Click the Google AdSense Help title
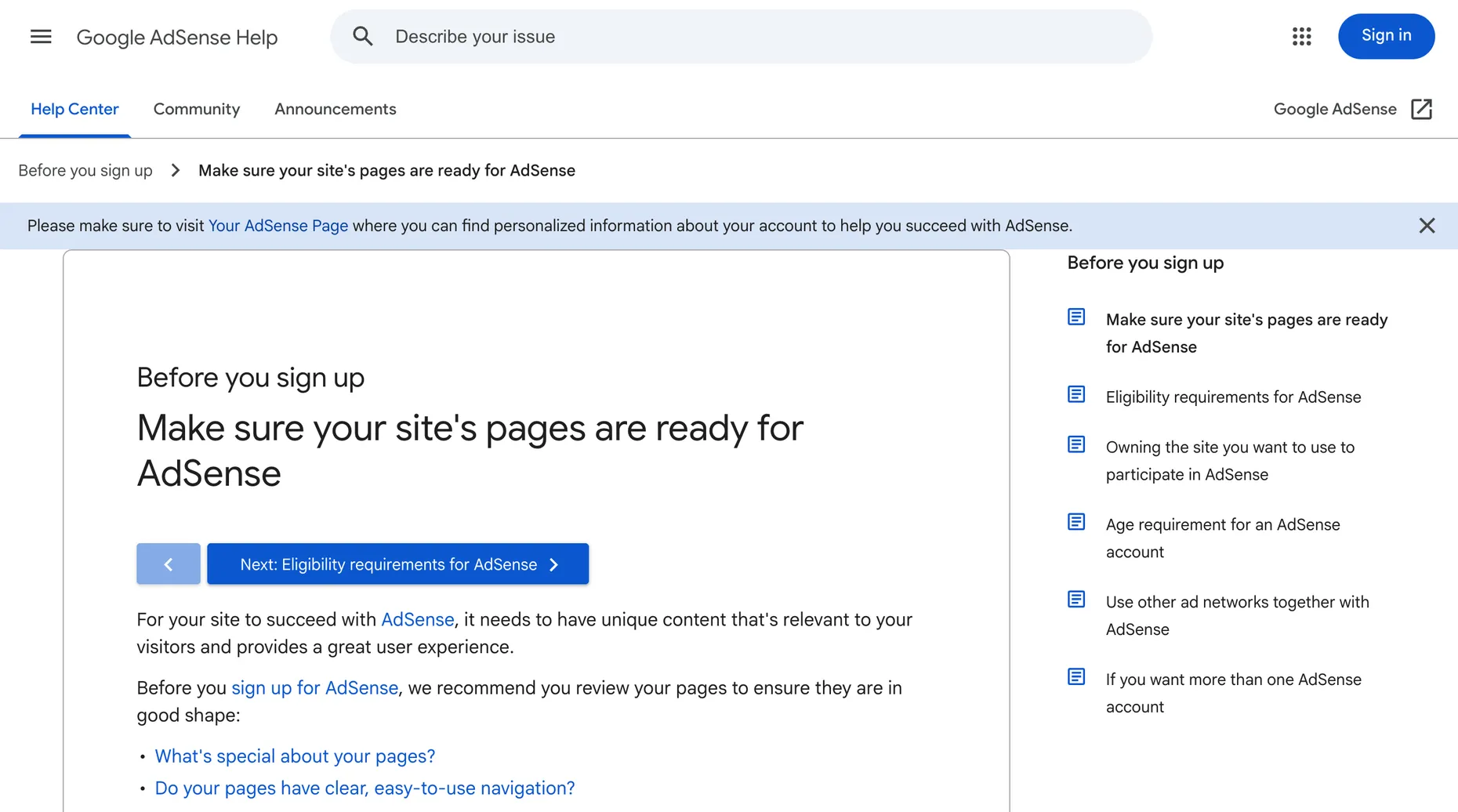1458x812 pixels. [177, 37]
